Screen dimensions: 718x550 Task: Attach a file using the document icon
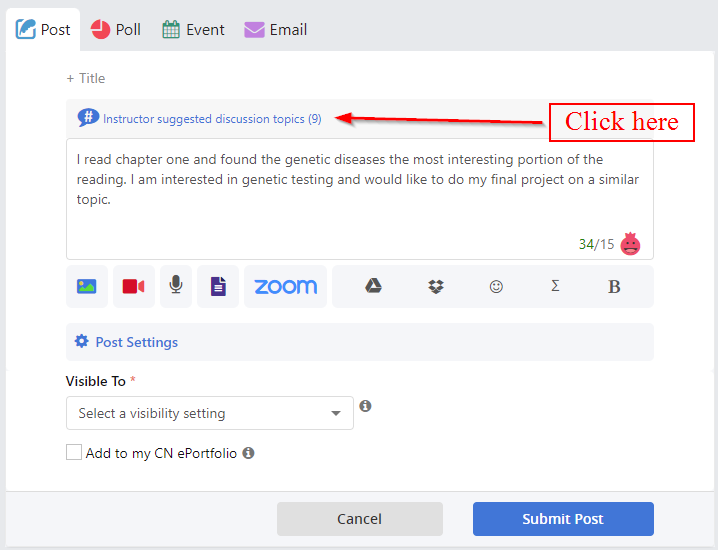pyautogui.click(x=218, y=286)
